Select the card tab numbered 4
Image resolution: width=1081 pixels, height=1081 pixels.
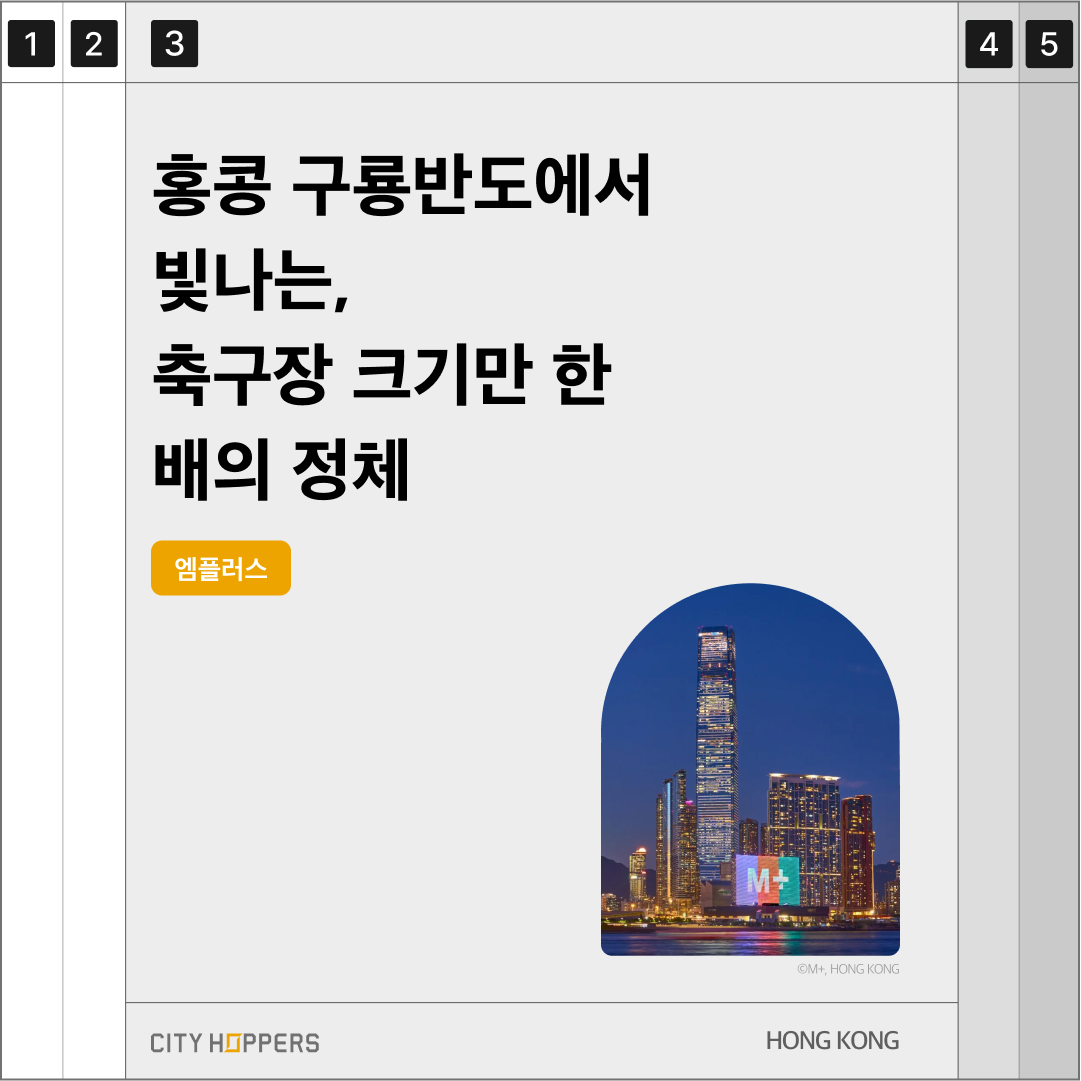coord(989,44)
